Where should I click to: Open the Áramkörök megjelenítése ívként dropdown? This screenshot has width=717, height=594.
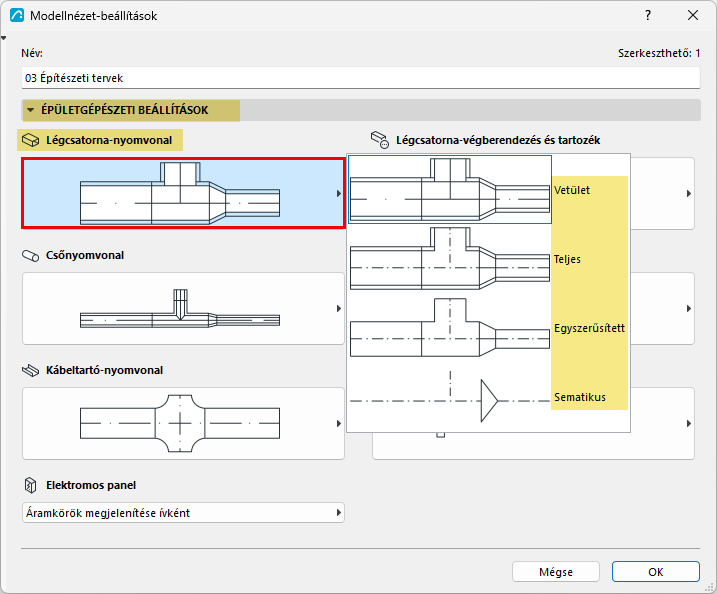(183, 513)
